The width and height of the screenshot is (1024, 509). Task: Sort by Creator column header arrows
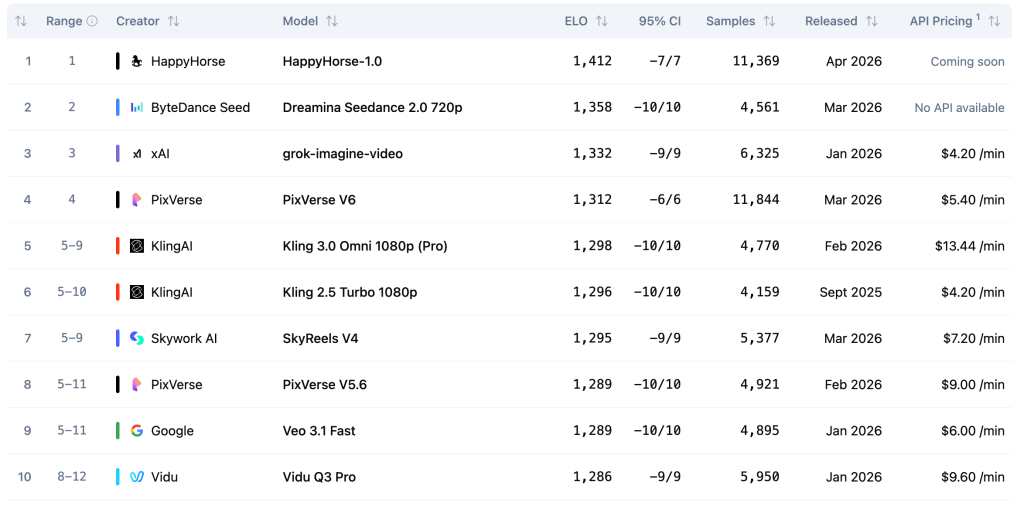coord(174,21)
